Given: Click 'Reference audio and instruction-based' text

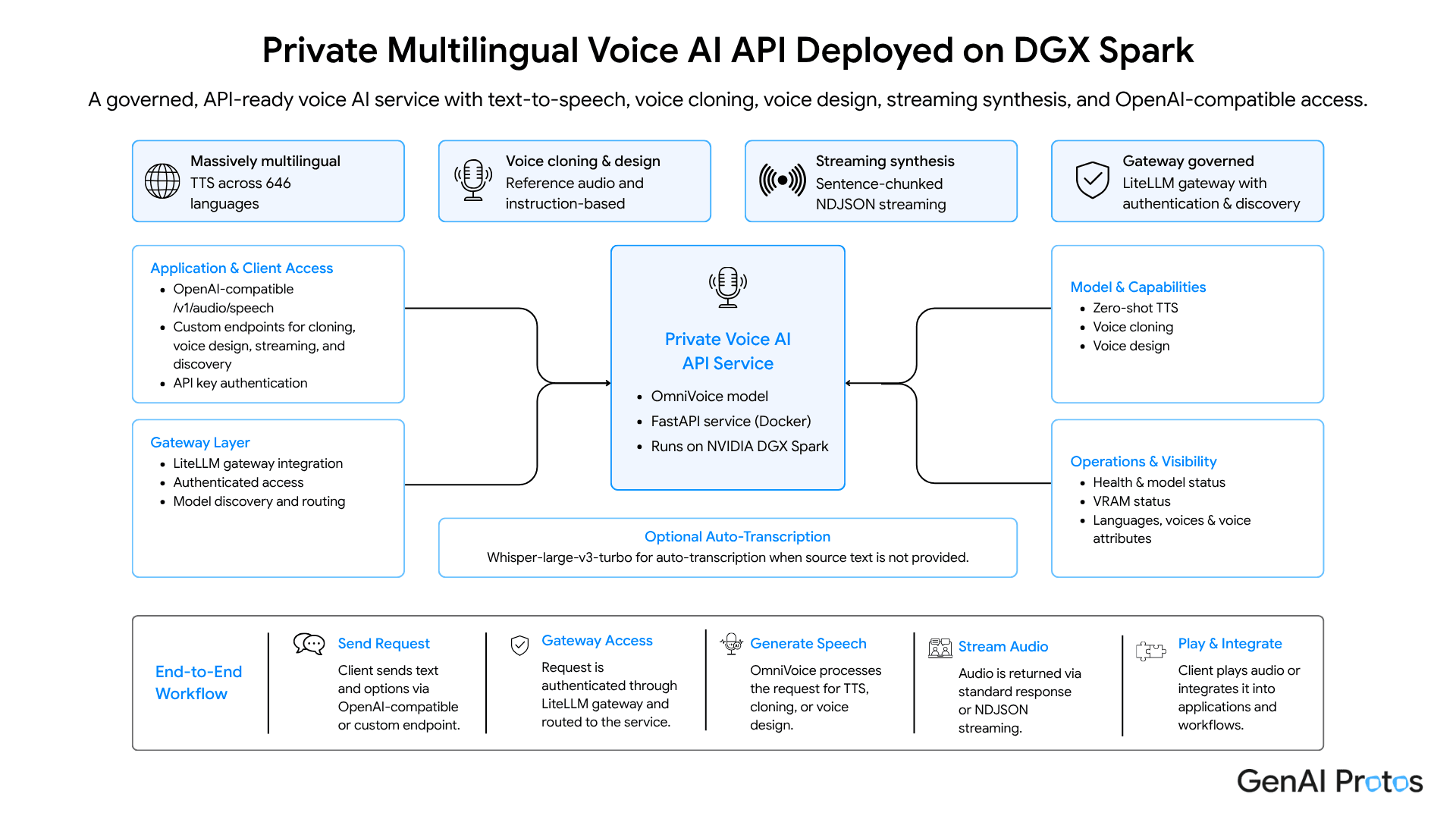Looking at the screenshot, I should [574, 193].
